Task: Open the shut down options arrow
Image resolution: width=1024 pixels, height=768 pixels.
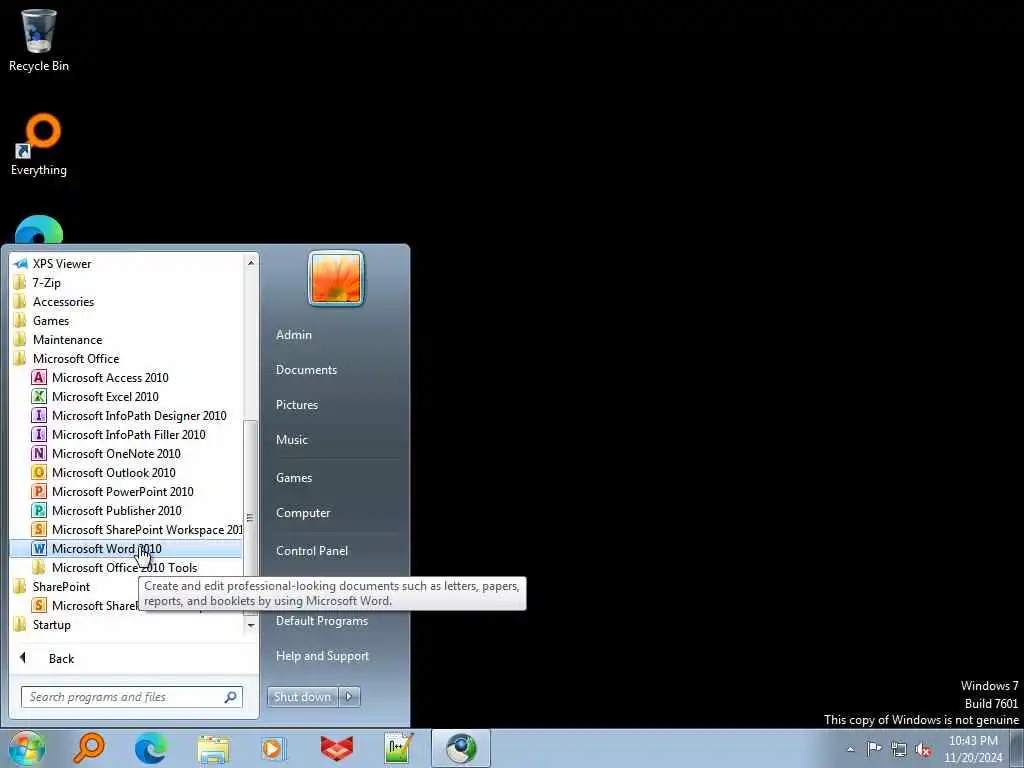Action: click(349, 697)
